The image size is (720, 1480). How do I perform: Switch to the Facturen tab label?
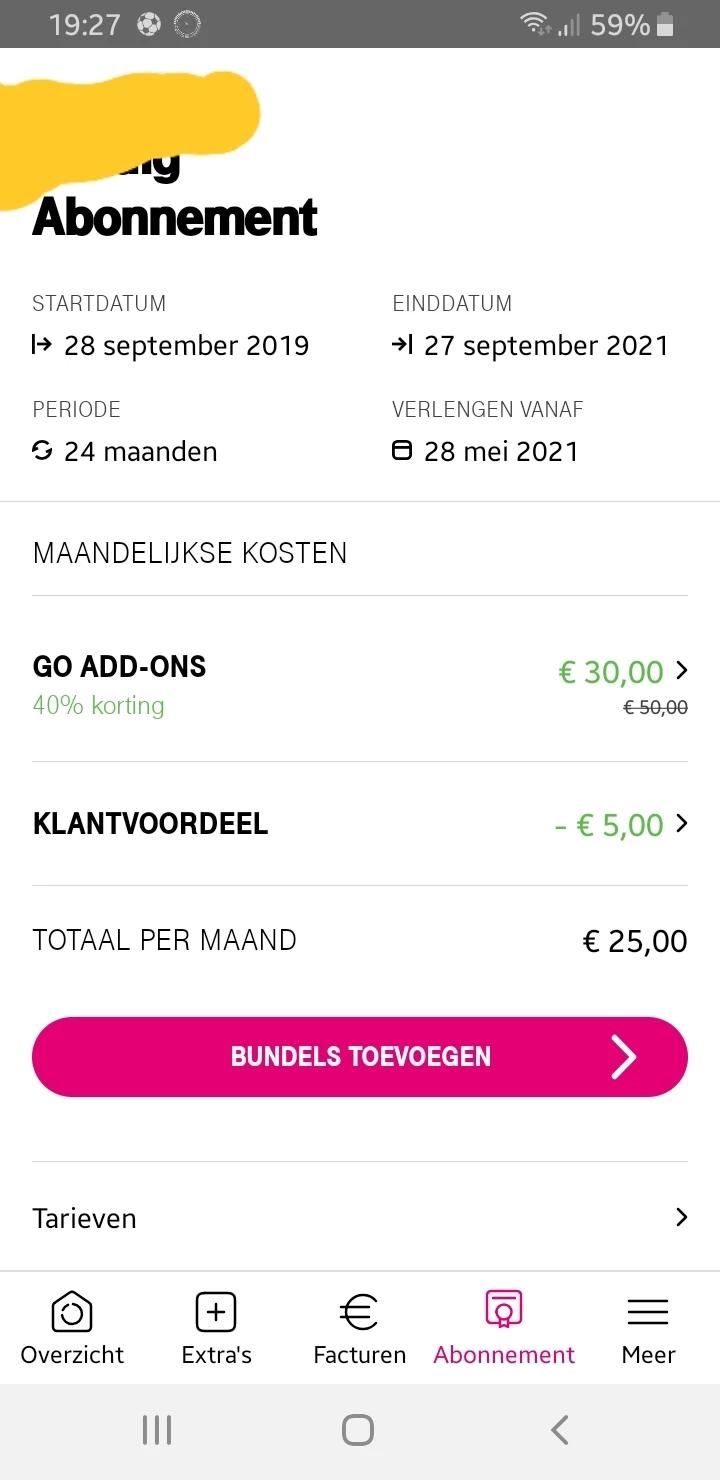pyautogui.click(x=359, y=1355)
